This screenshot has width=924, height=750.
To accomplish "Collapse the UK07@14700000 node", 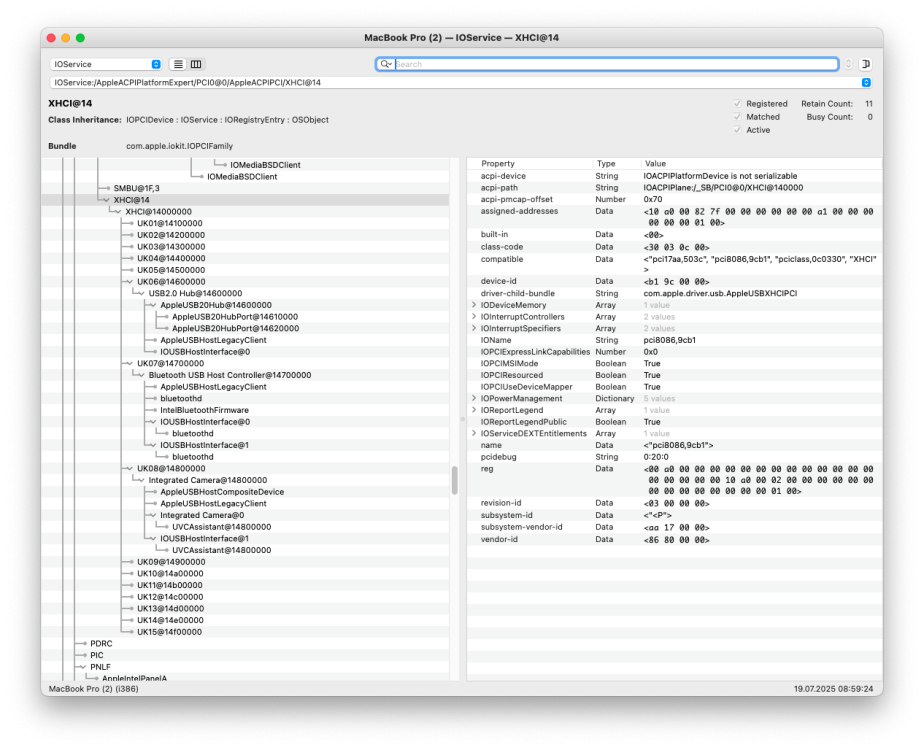I will pyautogui.click(x=130, y=364).
